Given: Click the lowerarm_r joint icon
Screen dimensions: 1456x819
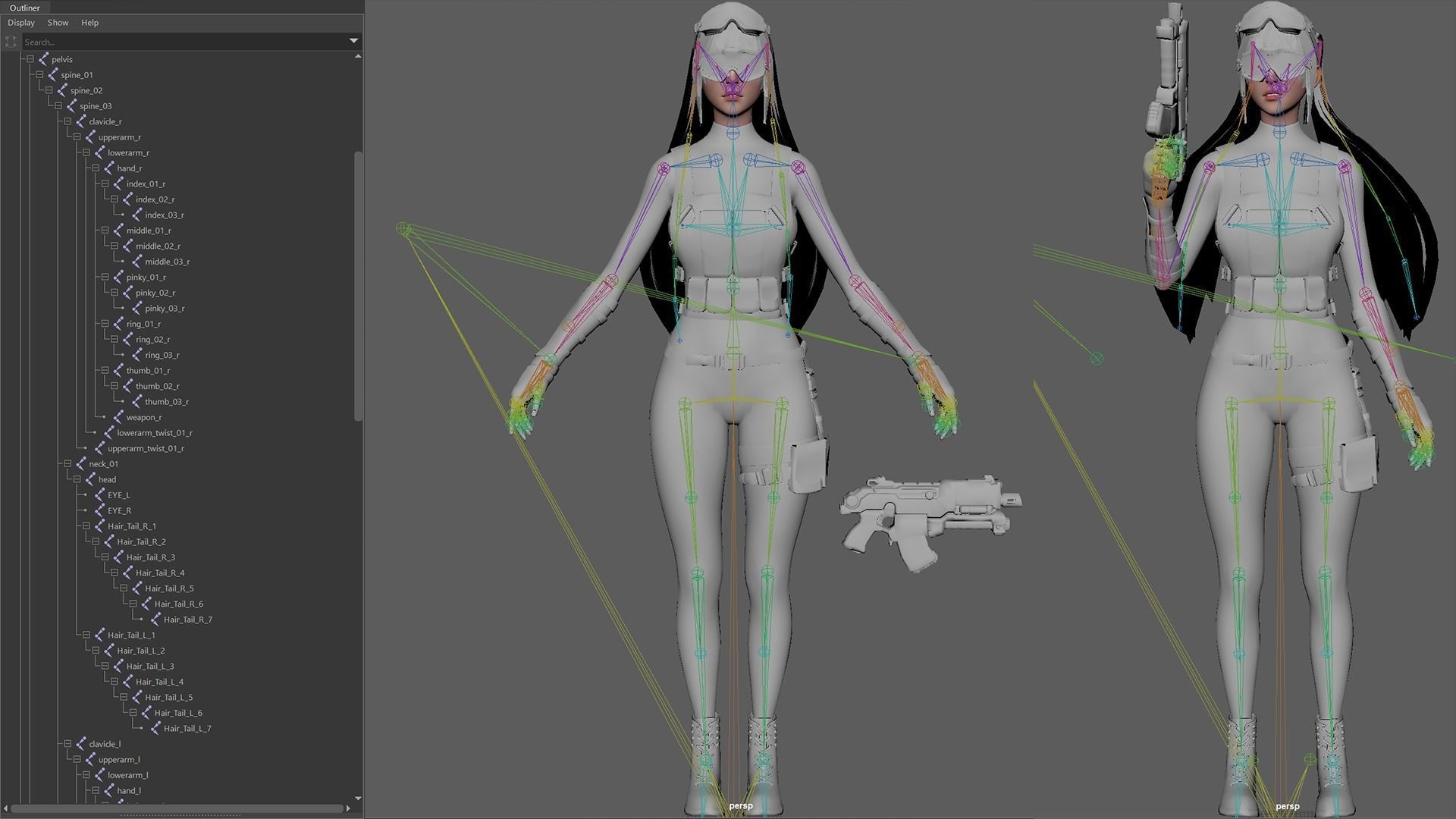Looking at the screenshot, I should point(99,152).
